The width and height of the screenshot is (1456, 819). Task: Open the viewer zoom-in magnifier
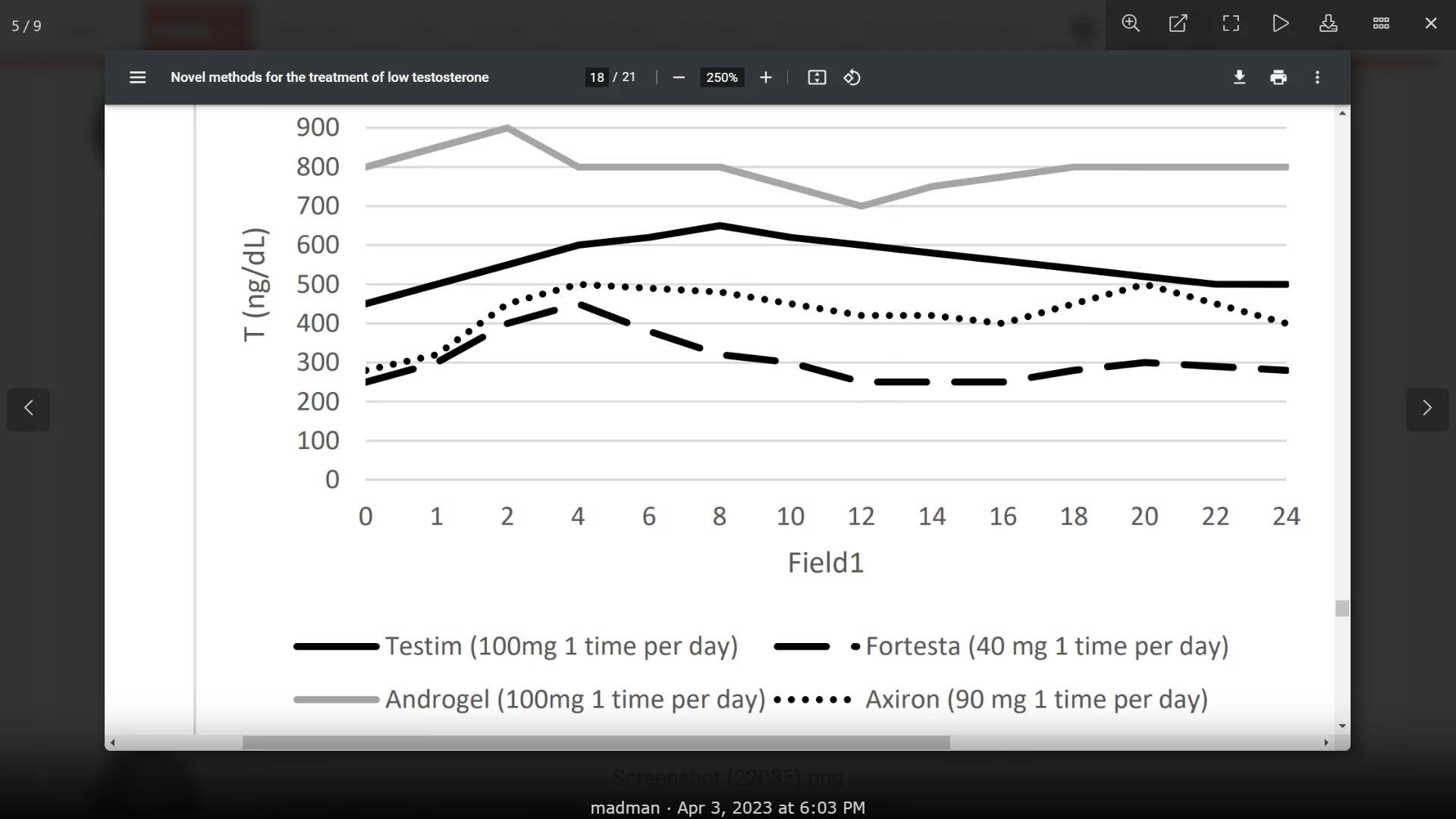tap(1131, 24)
